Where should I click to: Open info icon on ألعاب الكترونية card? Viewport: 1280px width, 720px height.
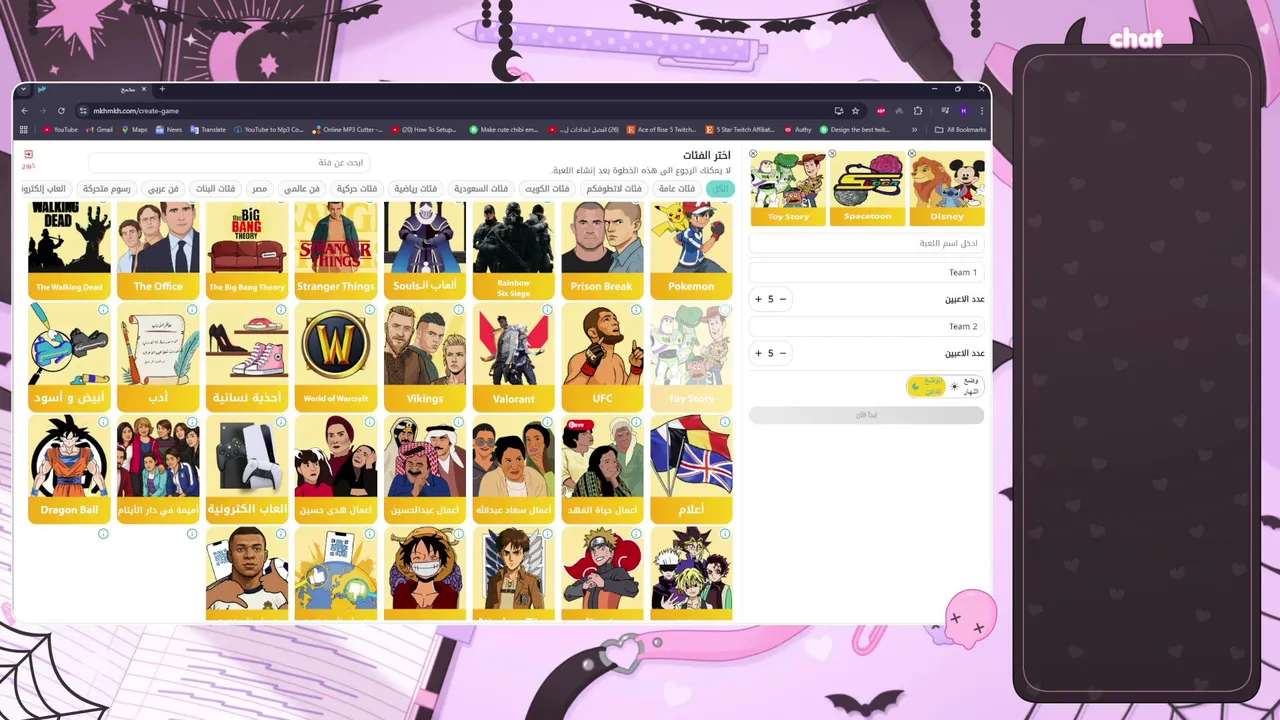coord(281,422)
